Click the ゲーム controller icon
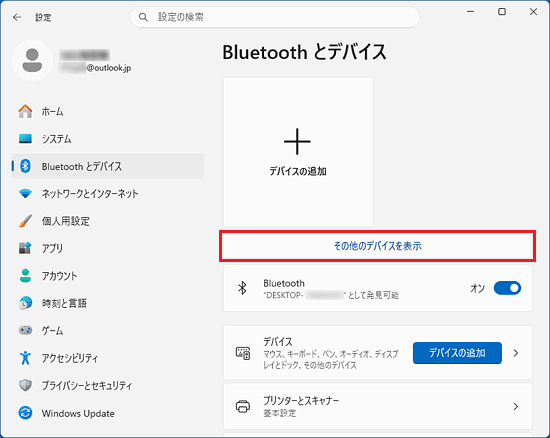 coord(25,330)
